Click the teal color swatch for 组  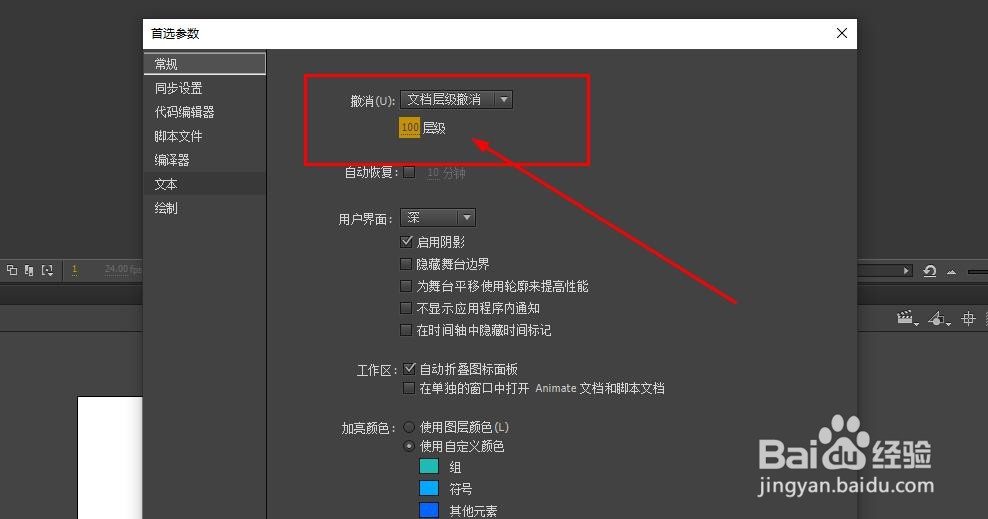click(429, 466)
